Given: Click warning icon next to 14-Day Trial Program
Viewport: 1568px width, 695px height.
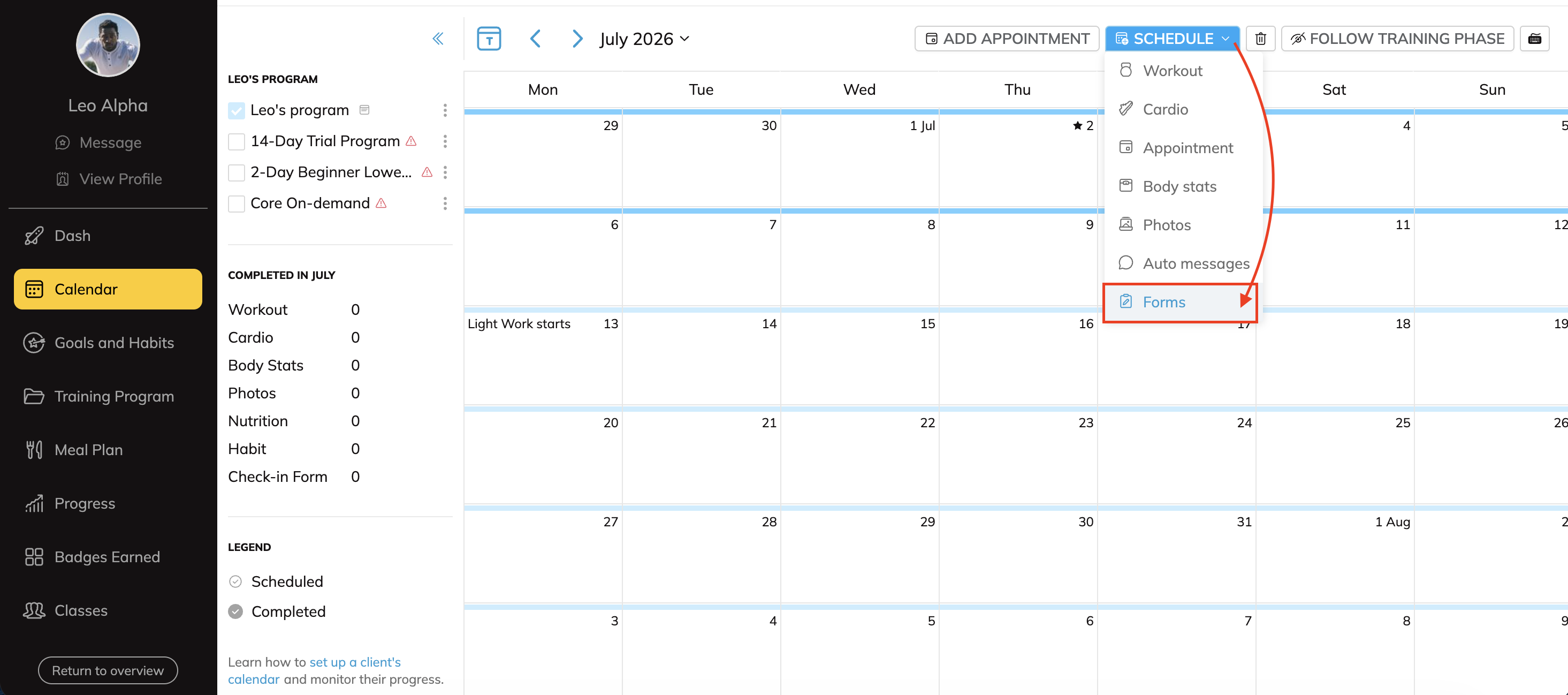Looking at the screenshot, I should (411, 141).
